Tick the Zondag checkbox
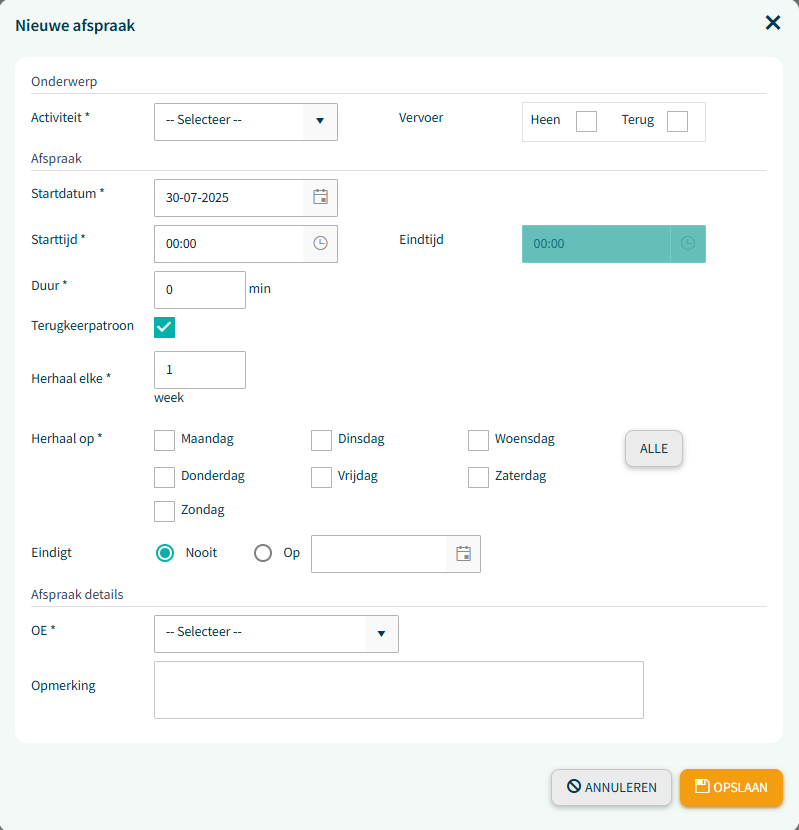 pos(164,511)
